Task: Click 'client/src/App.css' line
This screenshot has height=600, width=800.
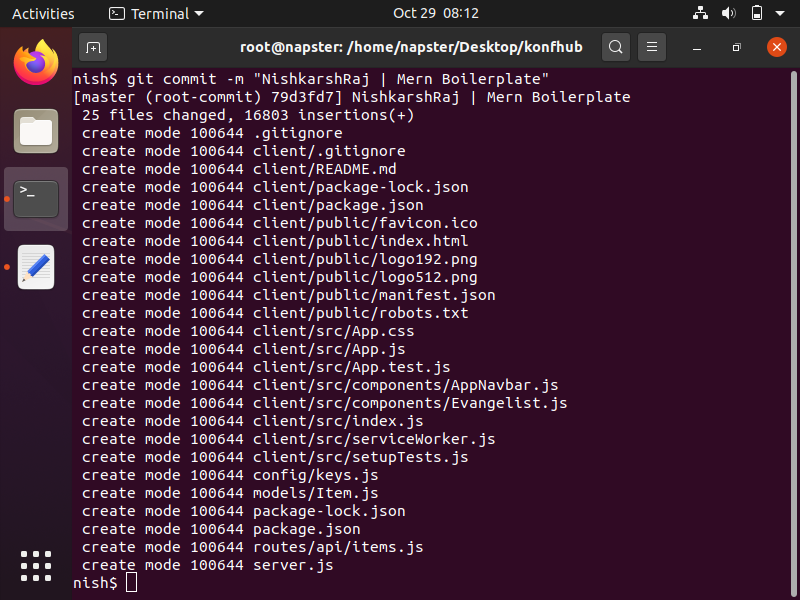Action: (x=248, y=331)
